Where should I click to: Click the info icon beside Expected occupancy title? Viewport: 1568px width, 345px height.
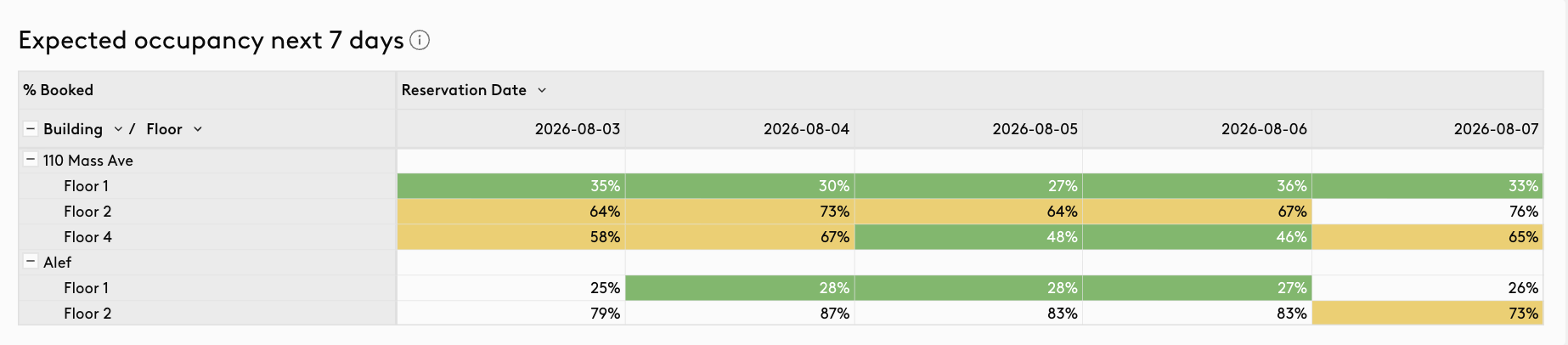(420, 40)
